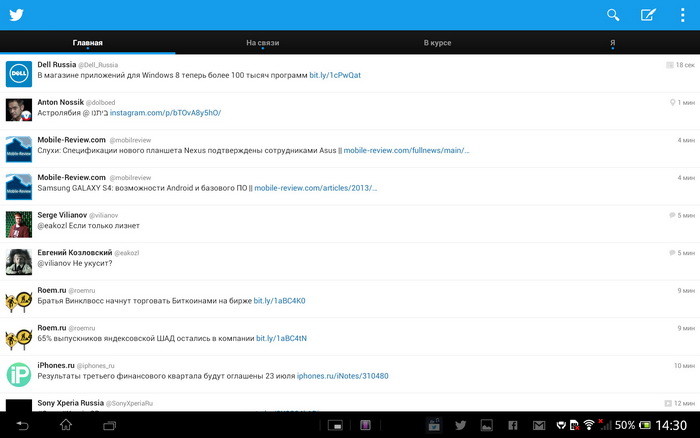Open Roem.ru avatar on ШАД tweet
This screenshot has width=700, height=438.
[x=19, y=338]
